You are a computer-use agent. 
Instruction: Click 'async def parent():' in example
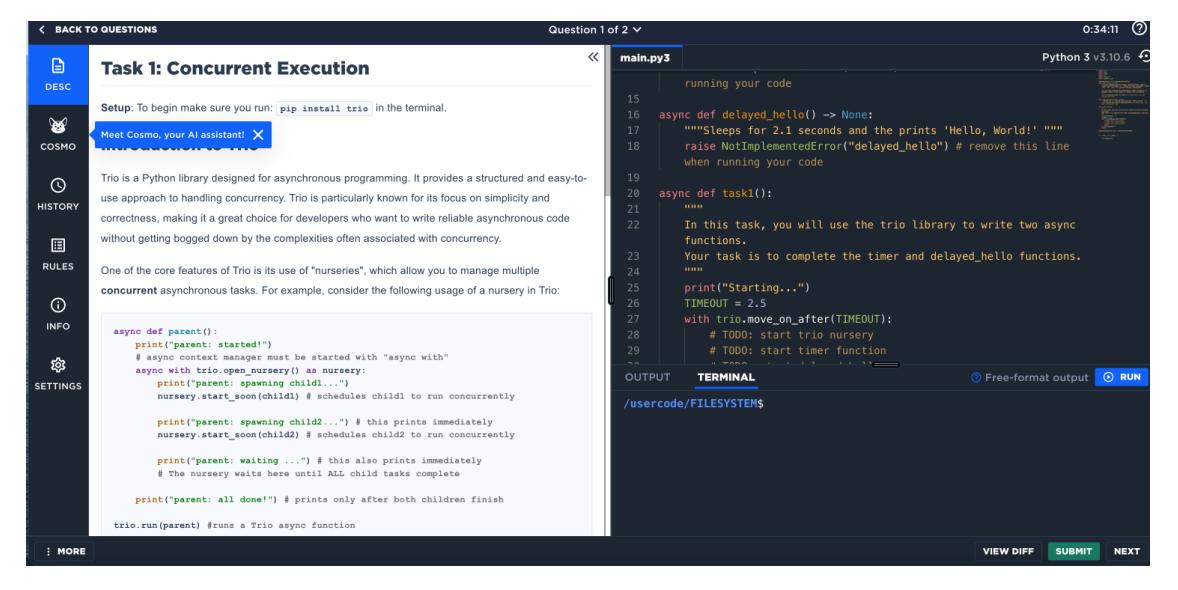pos(165,331)
